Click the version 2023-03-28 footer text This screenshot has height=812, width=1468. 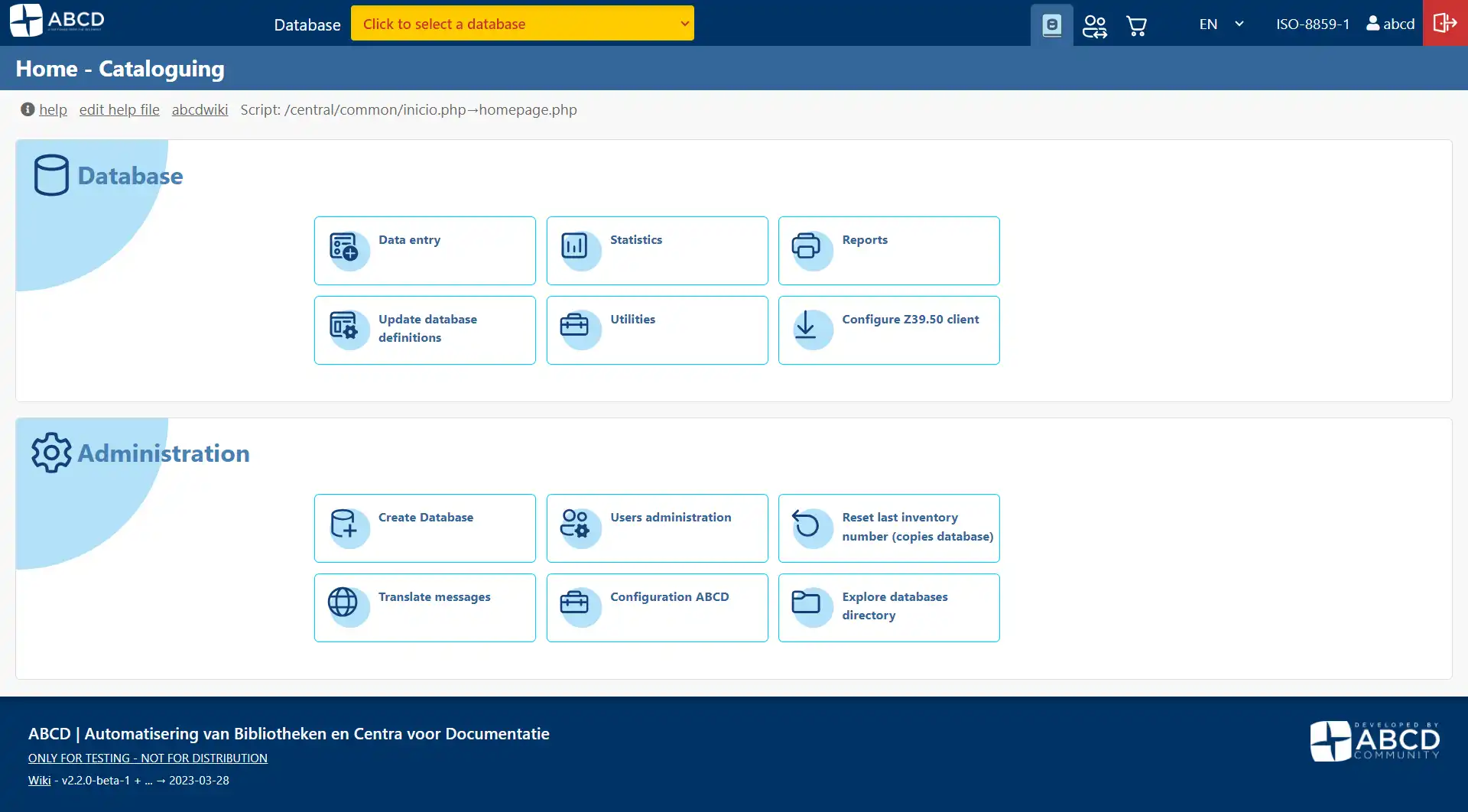145,781
